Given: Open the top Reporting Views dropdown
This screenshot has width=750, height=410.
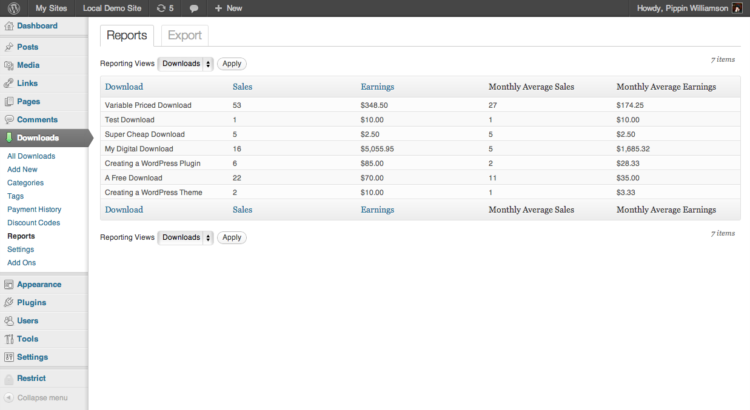Looking at the screenshot, I should tap(186, 64).
